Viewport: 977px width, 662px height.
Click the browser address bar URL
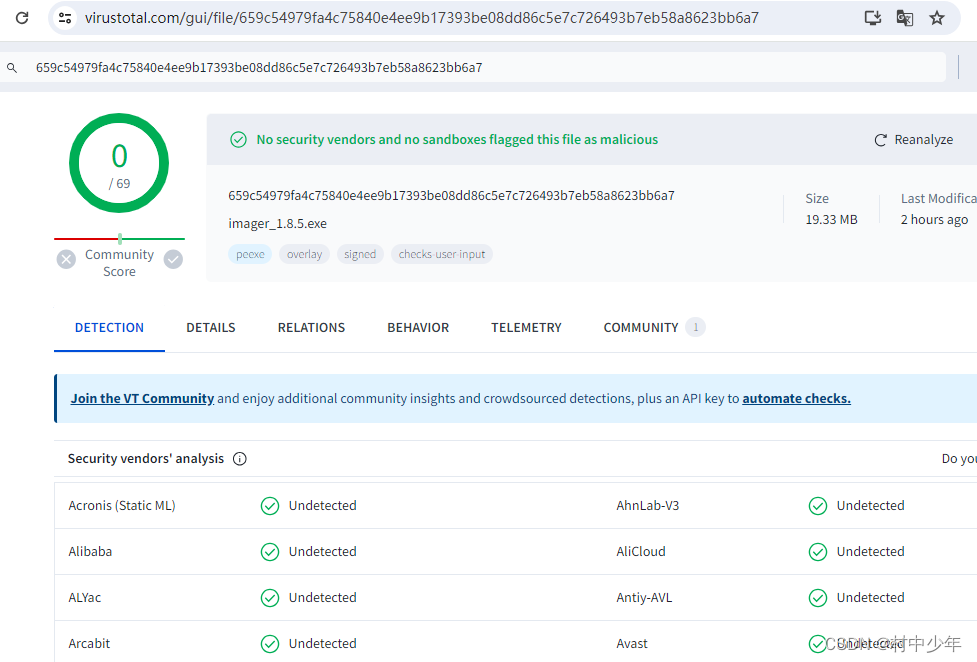[x=421, y=17]
